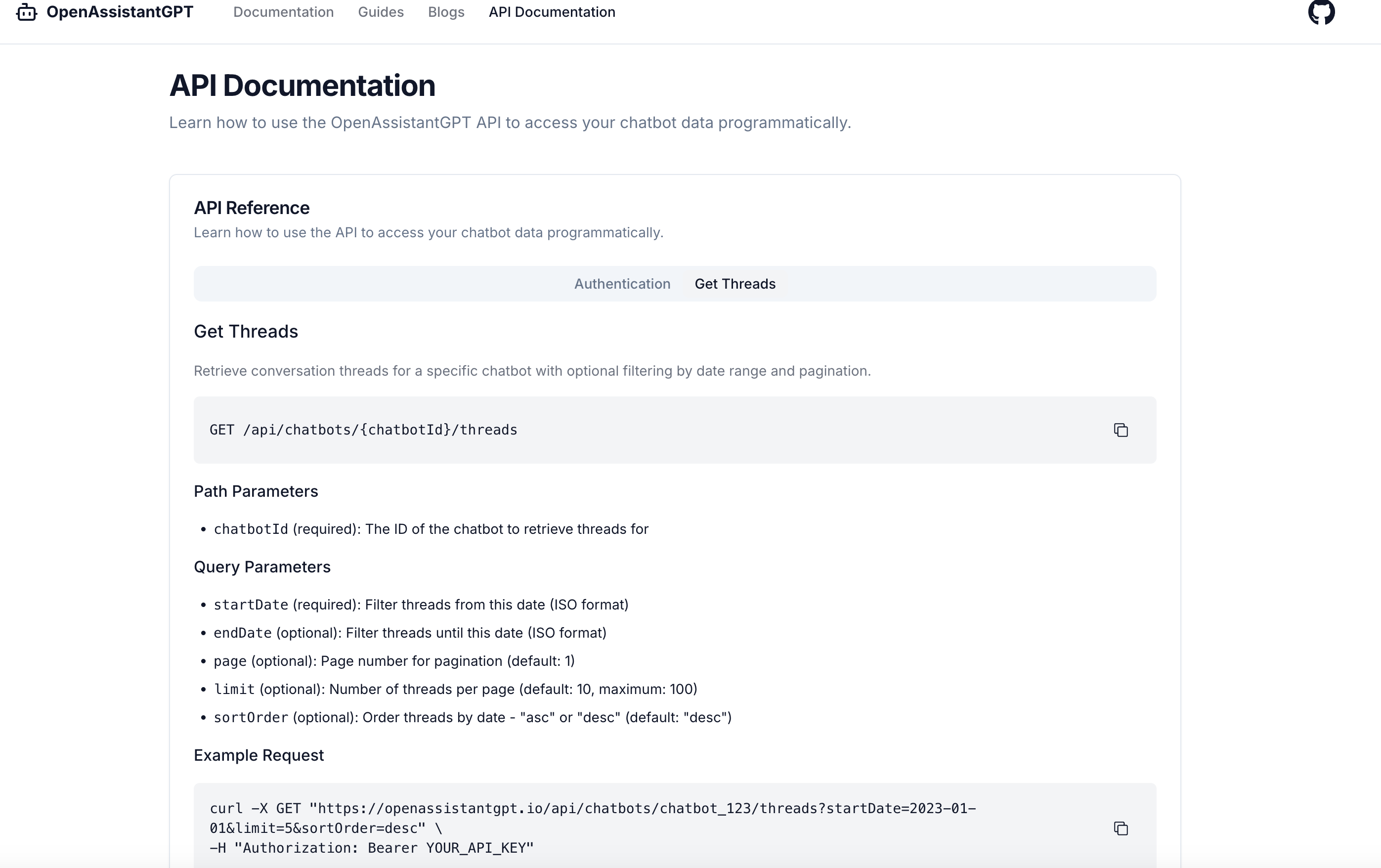Open the Blogs nav link
The image size is (1381, 868).
tap(446, 12)
